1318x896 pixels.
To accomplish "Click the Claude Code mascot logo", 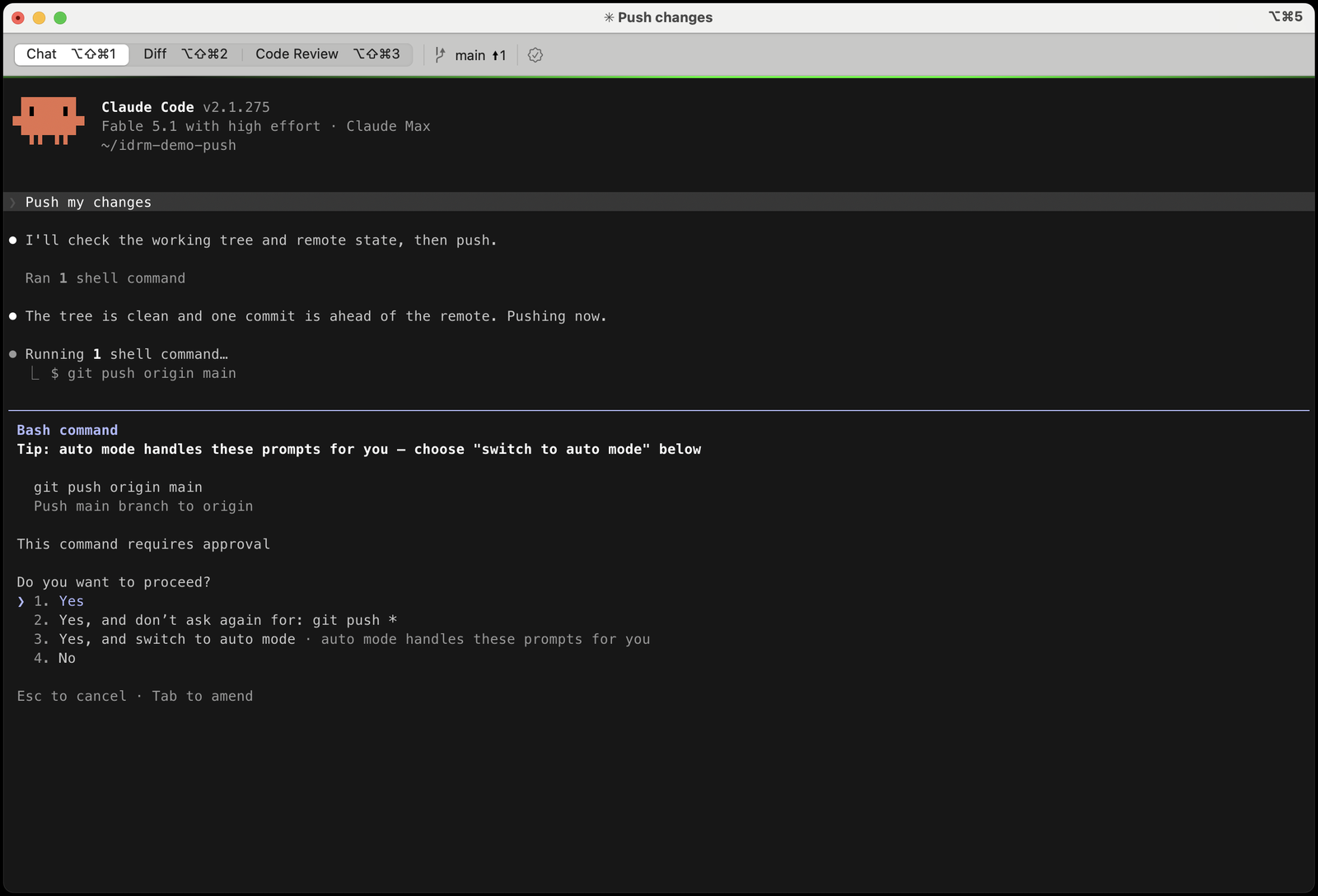I will (x=49, y=121).
